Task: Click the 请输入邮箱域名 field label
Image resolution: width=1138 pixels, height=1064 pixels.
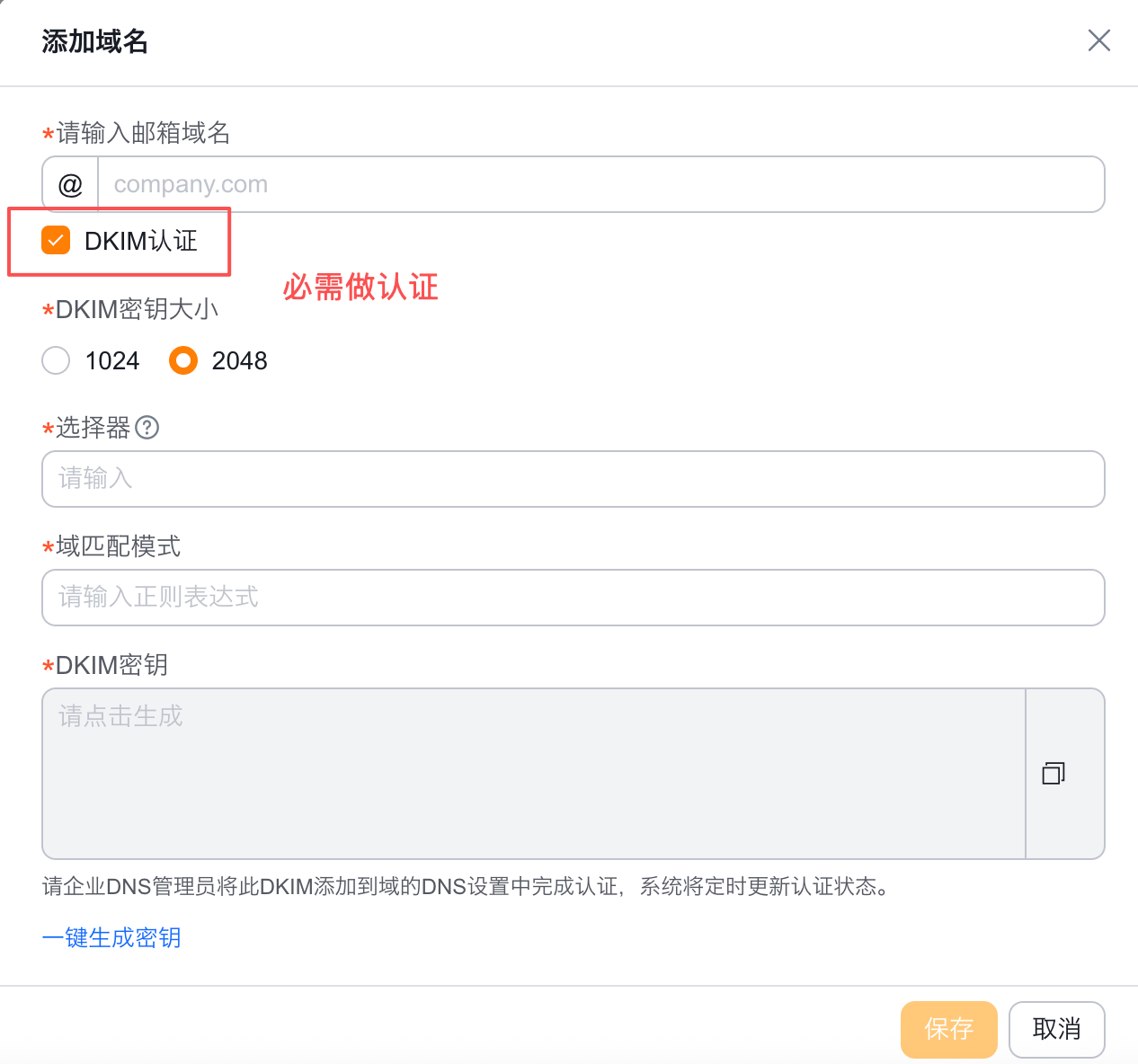Action: pos(143,134)
